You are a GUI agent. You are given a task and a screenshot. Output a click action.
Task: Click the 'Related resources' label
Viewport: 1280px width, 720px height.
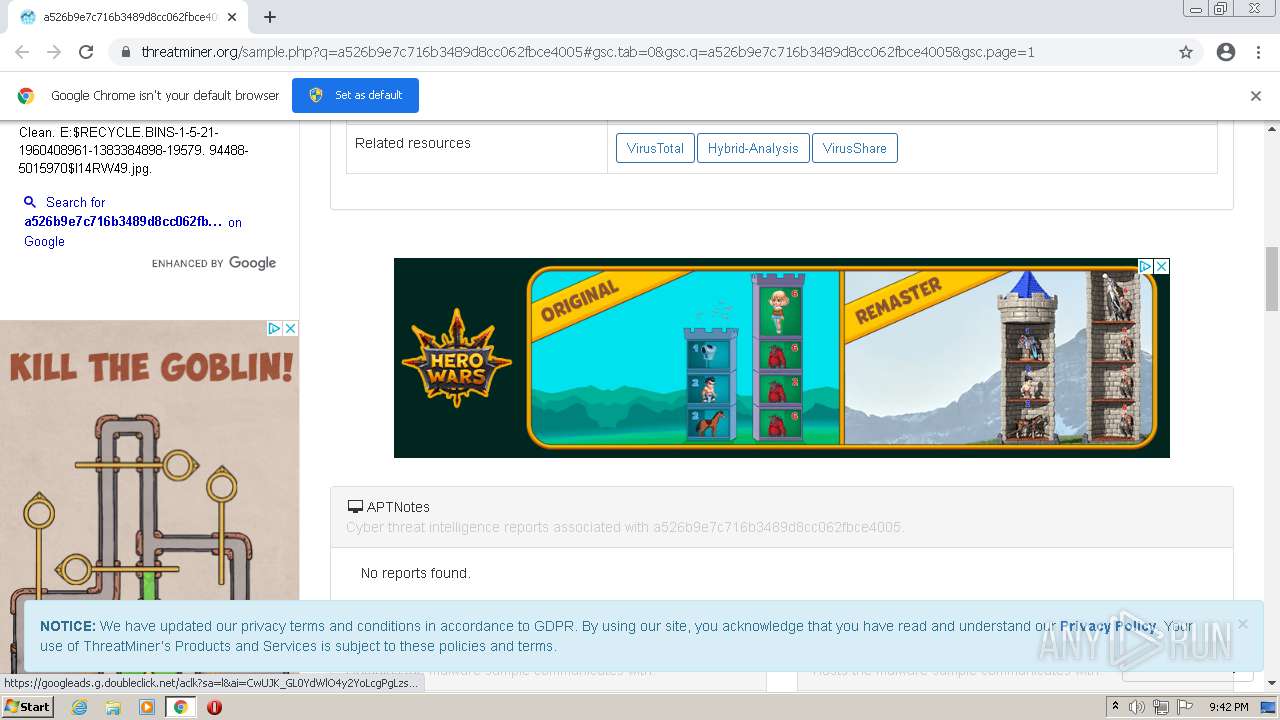click(413, 143)
